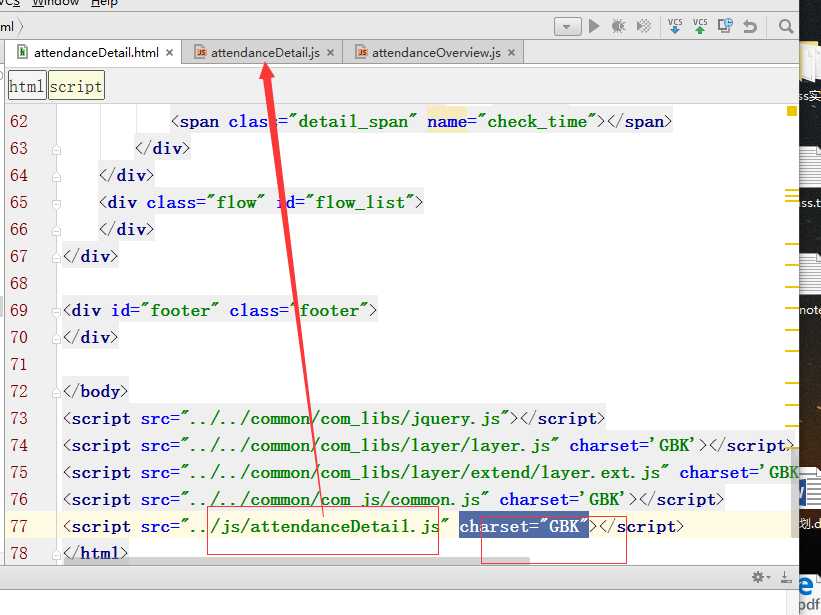This screenshot has height=615, width=821.
Task: Click the VCS Update Project icon
Action: click(675, 26)
